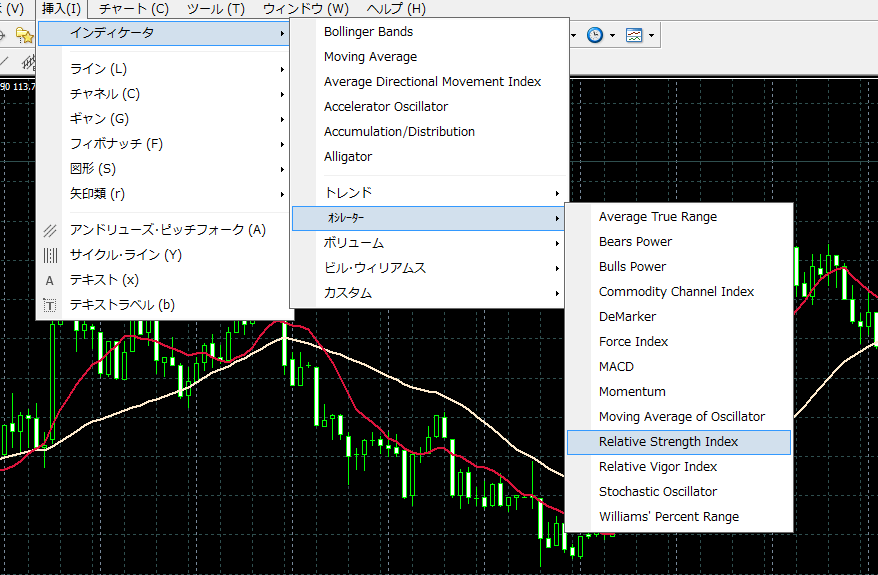Add Accumulation/Distribution indicator
The width and height of the screenshot is (878, 575).
[429, 132]
